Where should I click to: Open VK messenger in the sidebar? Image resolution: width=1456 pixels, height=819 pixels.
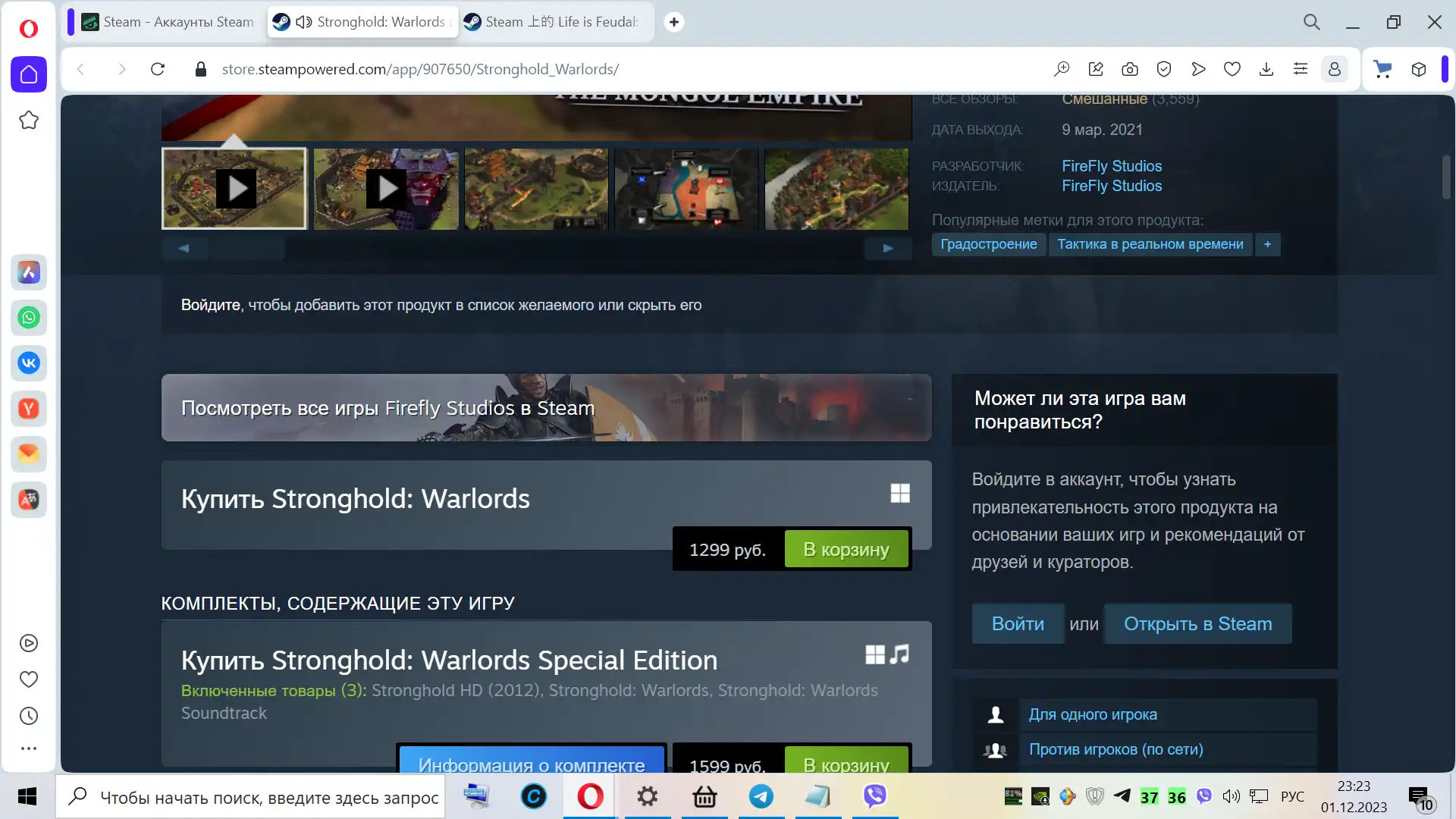[x=29, y=363]
